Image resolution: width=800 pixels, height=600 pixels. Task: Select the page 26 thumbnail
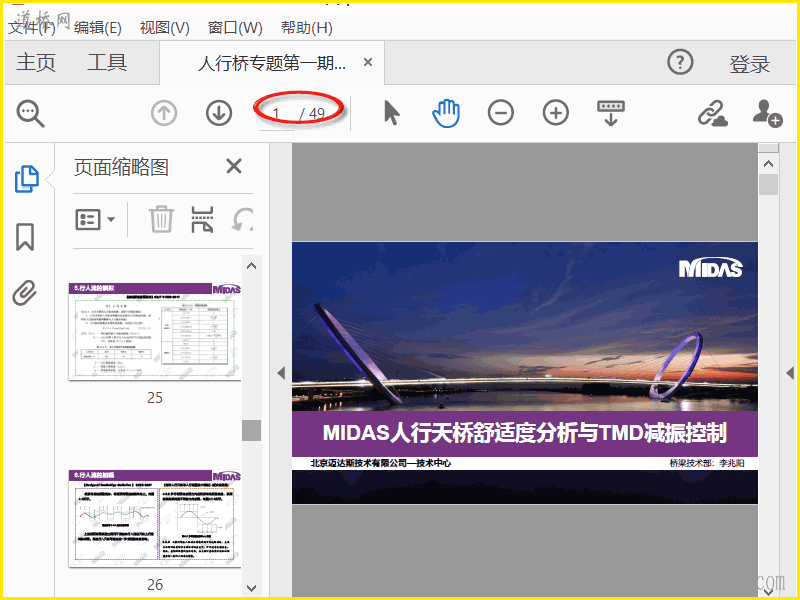coord(155,518)
